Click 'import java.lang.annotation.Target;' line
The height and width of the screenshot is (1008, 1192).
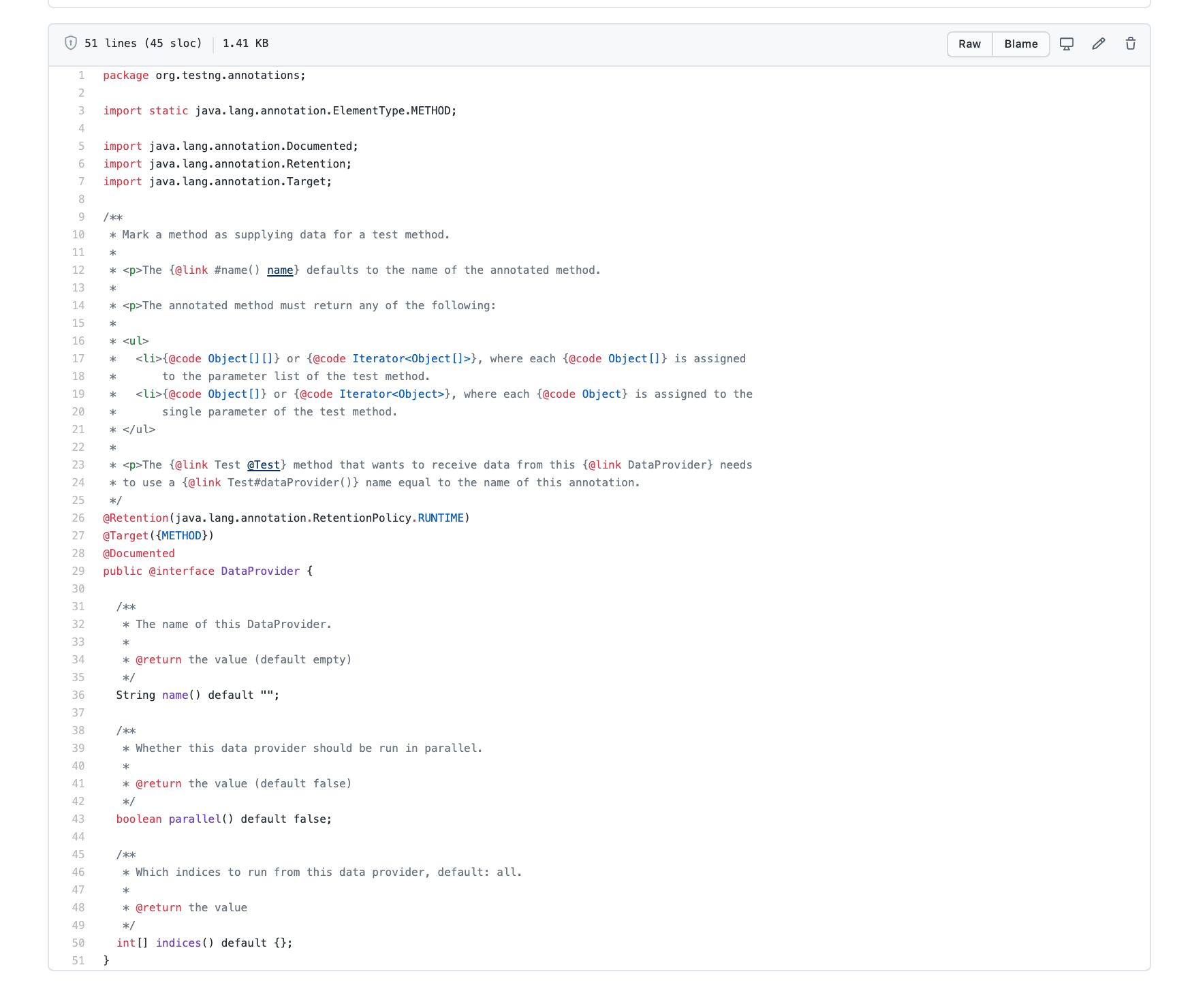[217, 182]
